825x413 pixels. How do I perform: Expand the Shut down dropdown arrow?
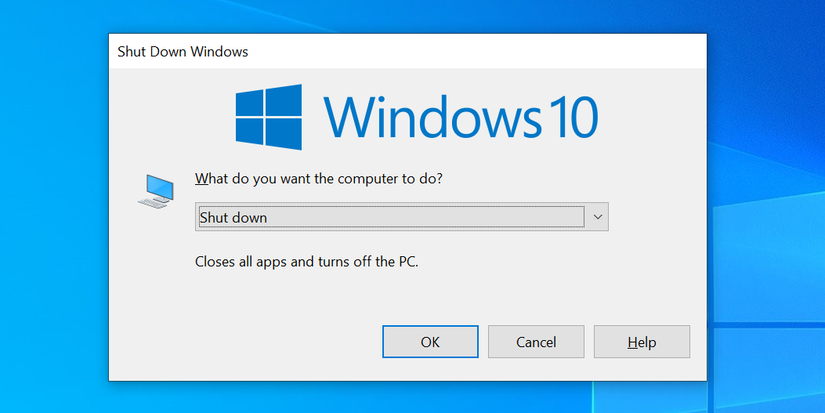pyautogui.click(x=598, y=217)
